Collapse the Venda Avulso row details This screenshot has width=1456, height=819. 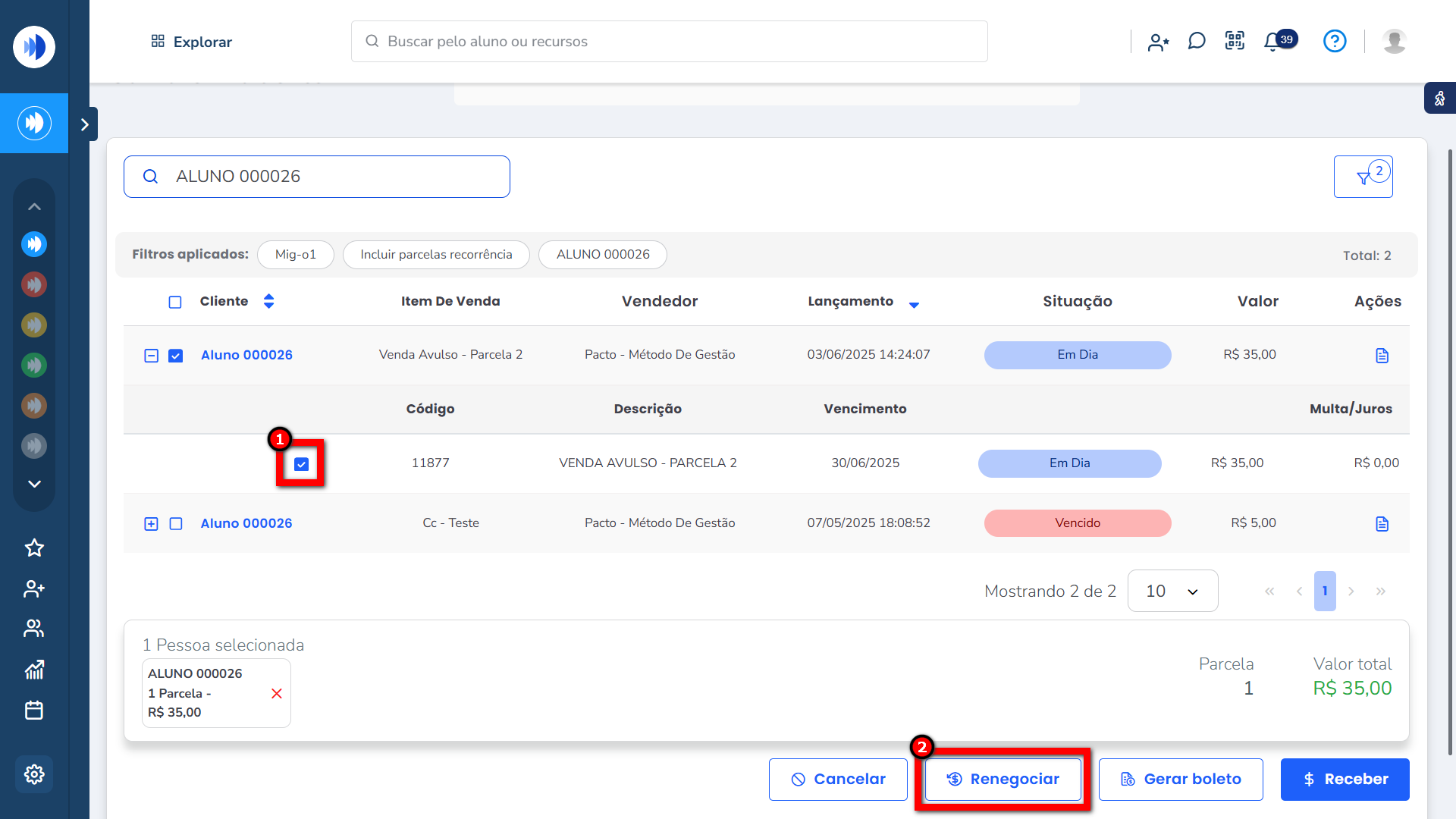click(151, 356)
